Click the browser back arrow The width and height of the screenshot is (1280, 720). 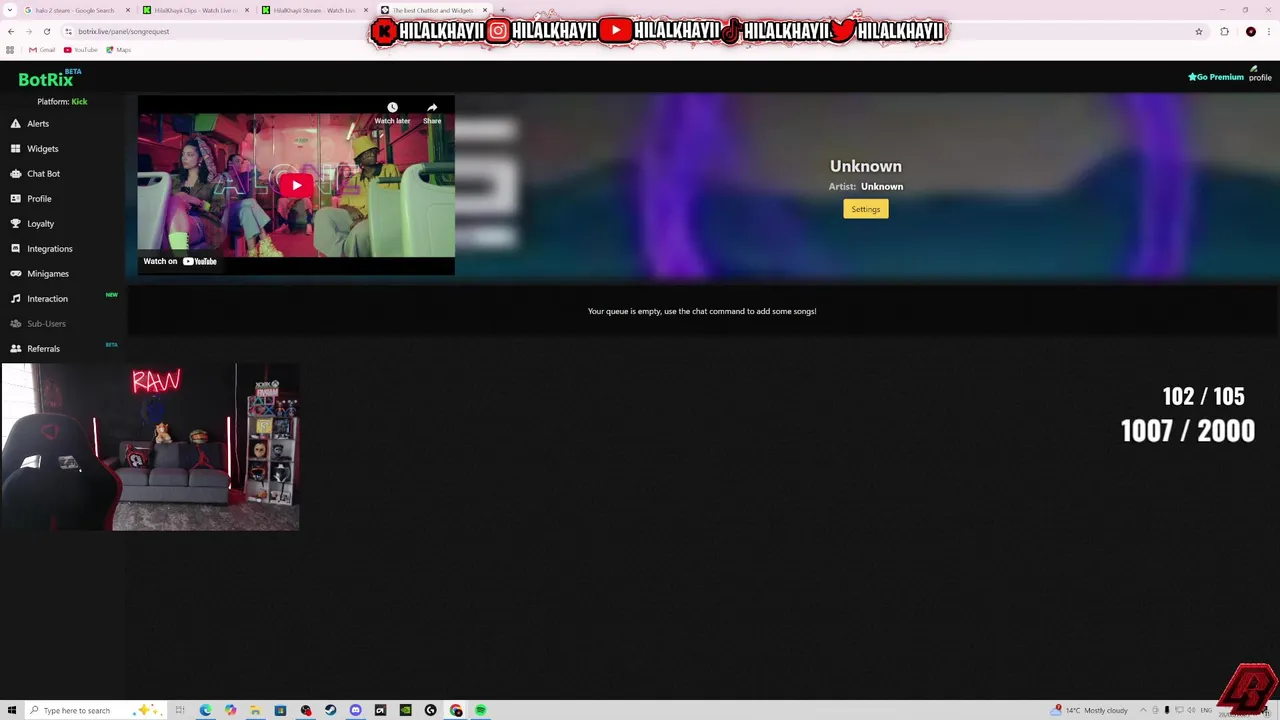pos(11,31)
